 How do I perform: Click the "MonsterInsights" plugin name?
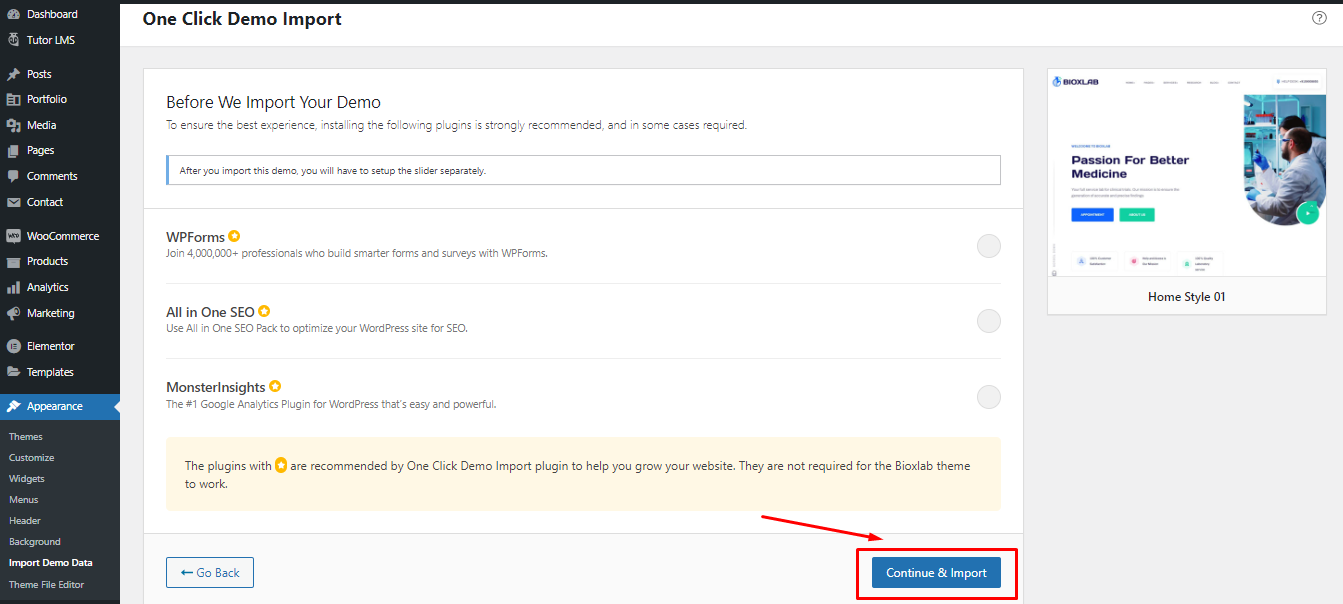(x=216, y=387)
